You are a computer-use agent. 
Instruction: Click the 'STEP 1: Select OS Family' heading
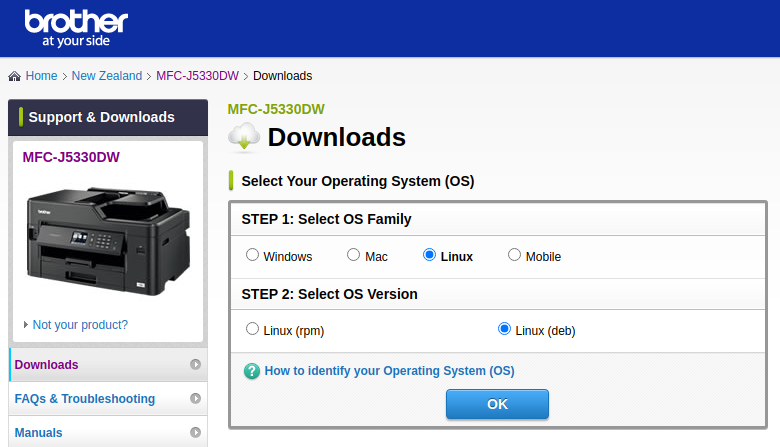tap(326, 219)
